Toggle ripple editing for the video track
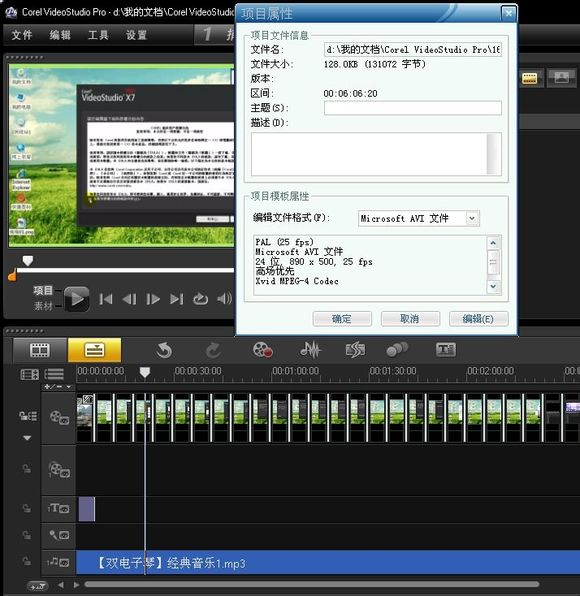The height and width of the screenshot is (596, 580). pyautogui.click(x=28, y=416)
